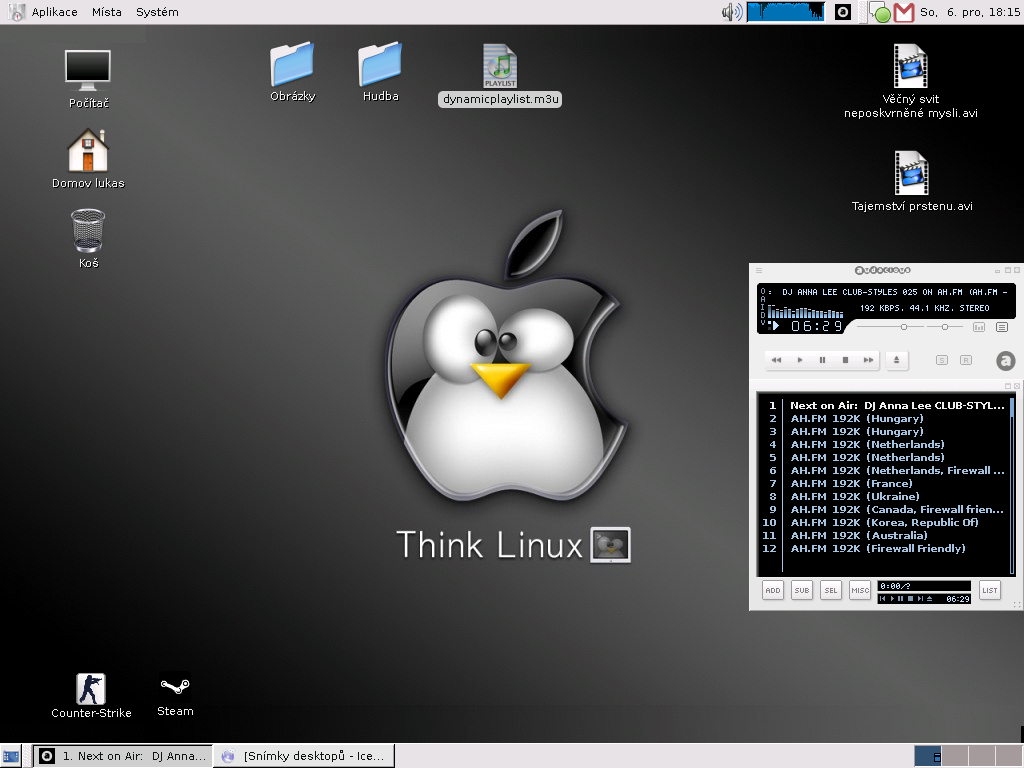Image resolution: width=1024 pixels, height=768 pixels.
Task: Switch to '[Snímky desktopů - Ice...' taskbar window
Action: tap(304, 756)
